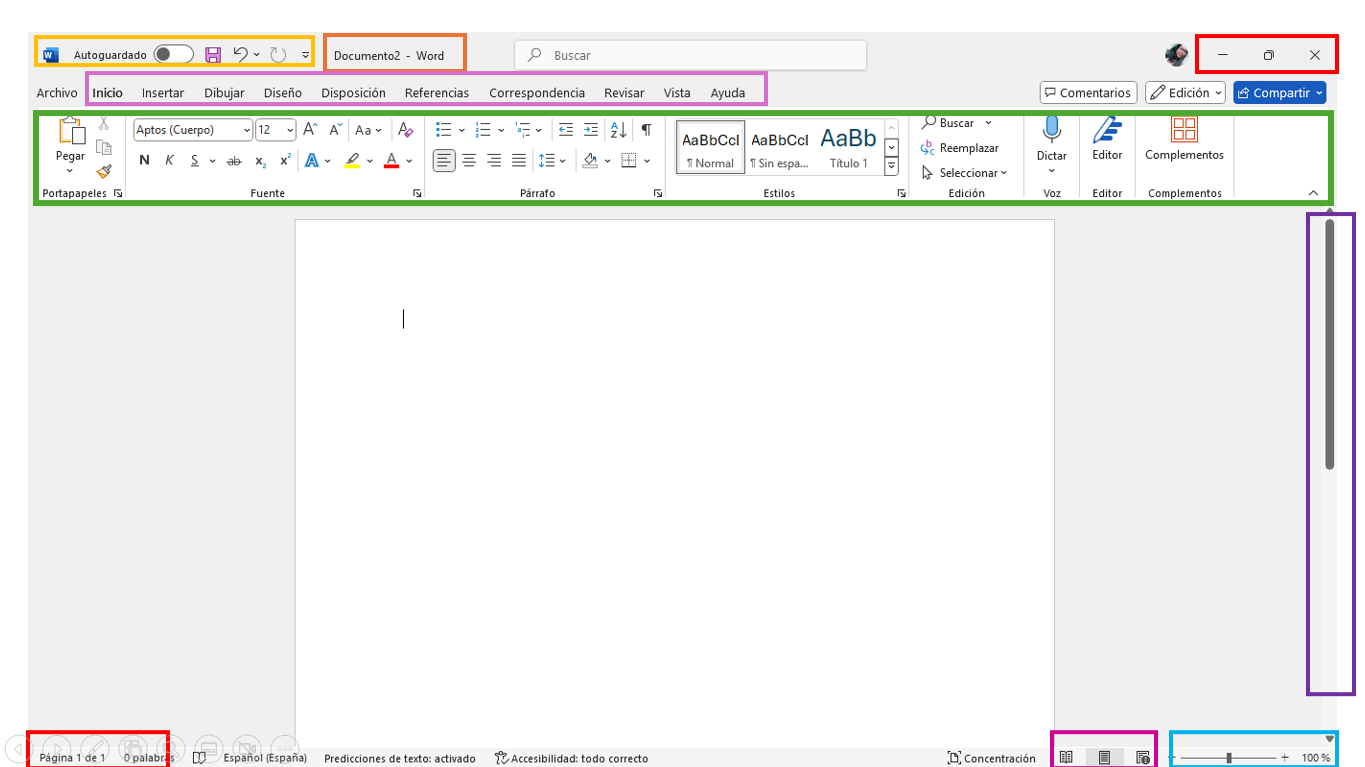Screen dimensions: 1365x767
Task: Show paragraph marks with the pilcrow icon
Action: pos(646,129)
